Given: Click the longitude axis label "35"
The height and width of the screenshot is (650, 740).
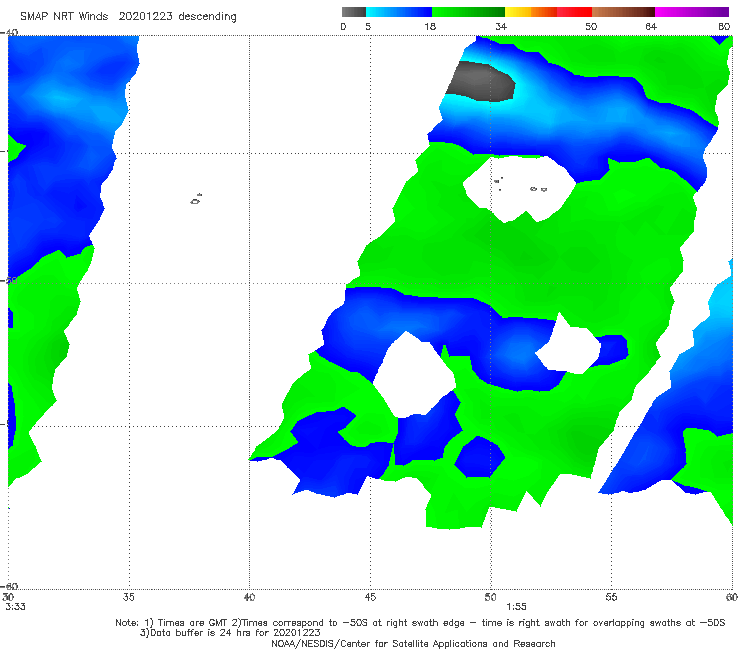Looking at the screenshot, I should pos(128,597).
